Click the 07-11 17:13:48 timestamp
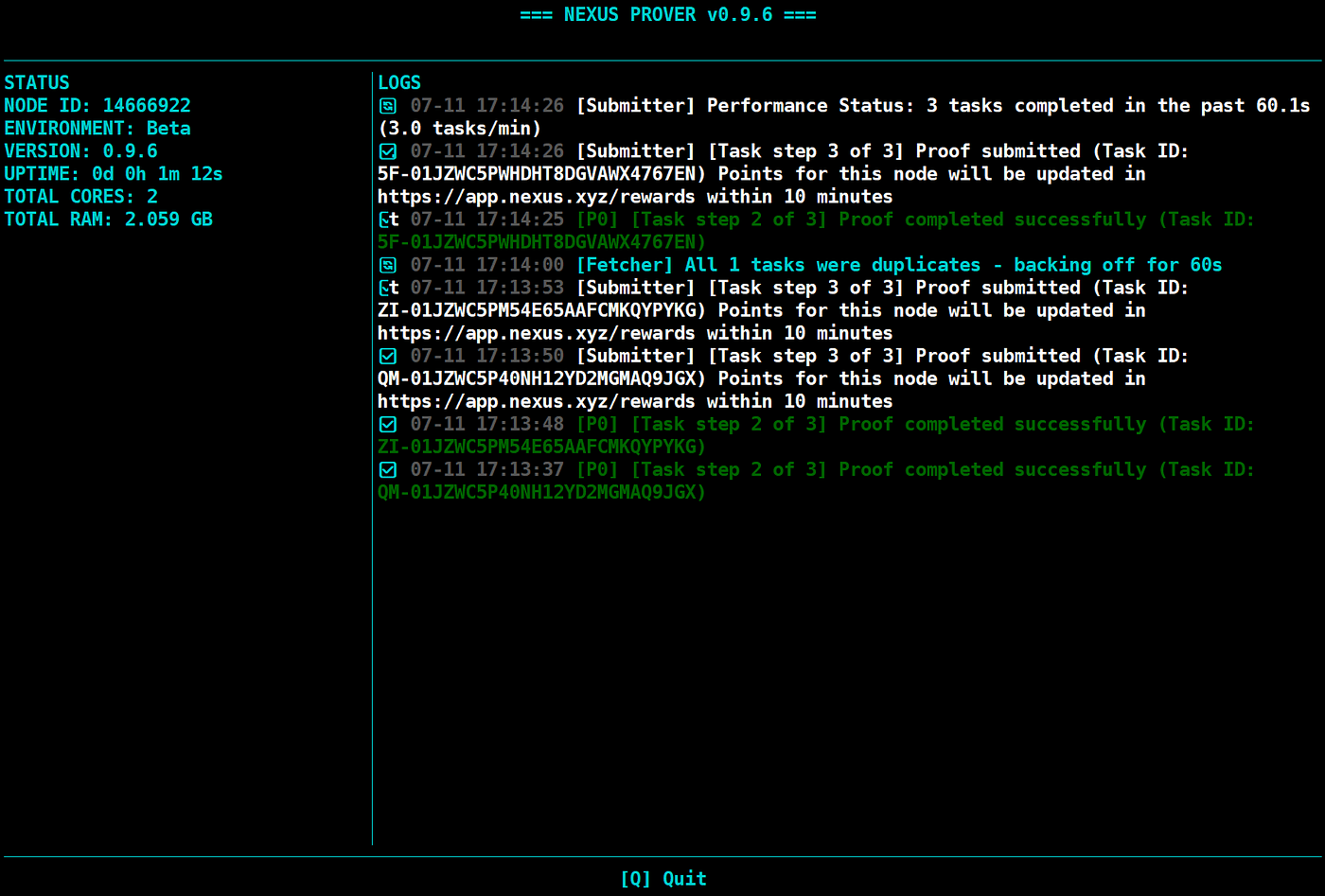The width and height of the screenshot is (1325, 896). (487, 423)
